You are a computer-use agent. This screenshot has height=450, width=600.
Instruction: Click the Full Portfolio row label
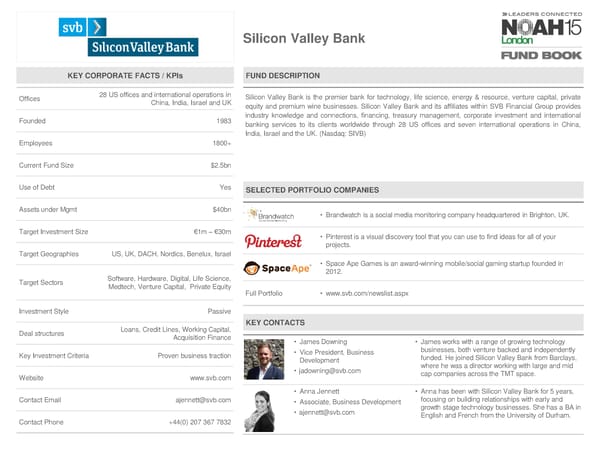tap(264, 294)
